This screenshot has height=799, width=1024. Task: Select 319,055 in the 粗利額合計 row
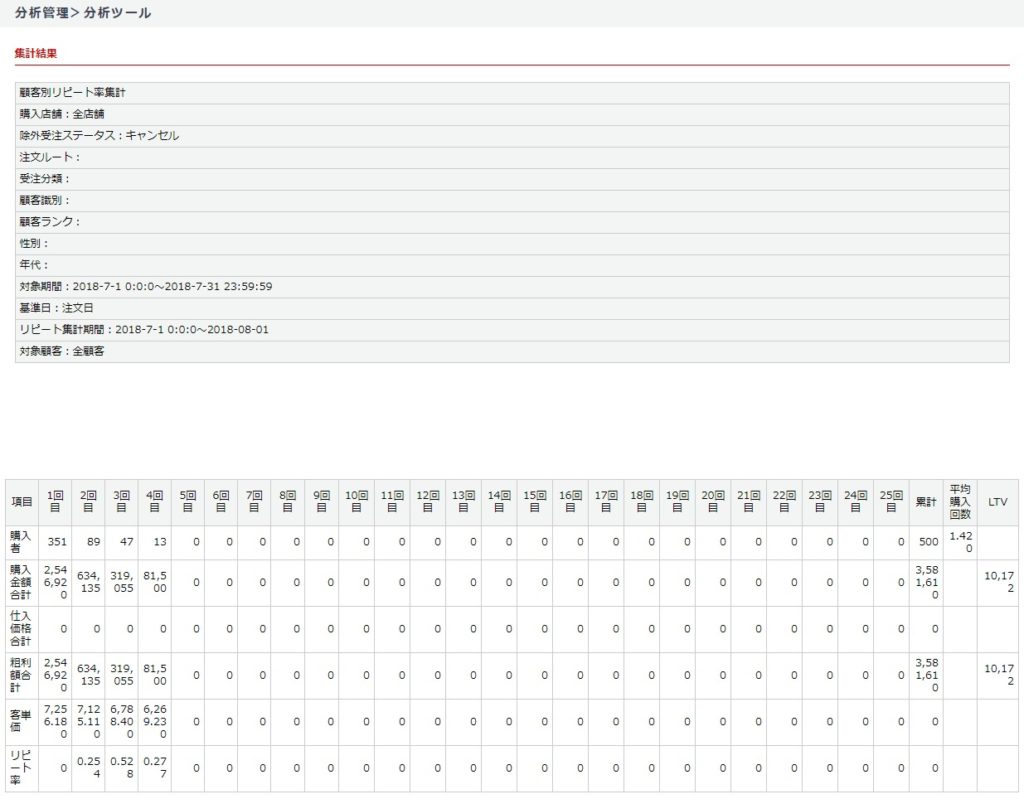[x=121, y=676]
